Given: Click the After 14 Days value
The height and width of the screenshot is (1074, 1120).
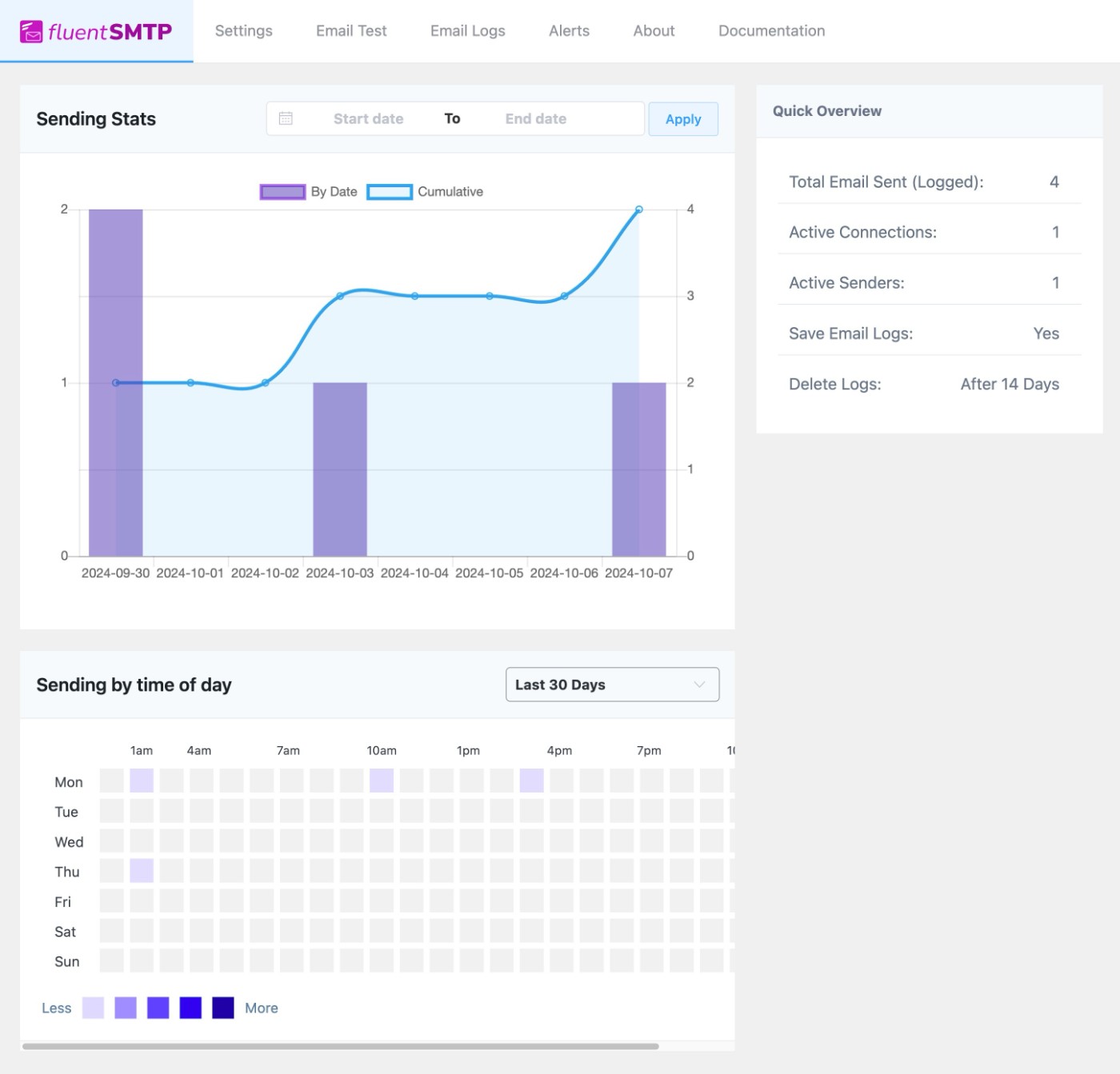Looking at the screenshot, I should pos(1010,384).
